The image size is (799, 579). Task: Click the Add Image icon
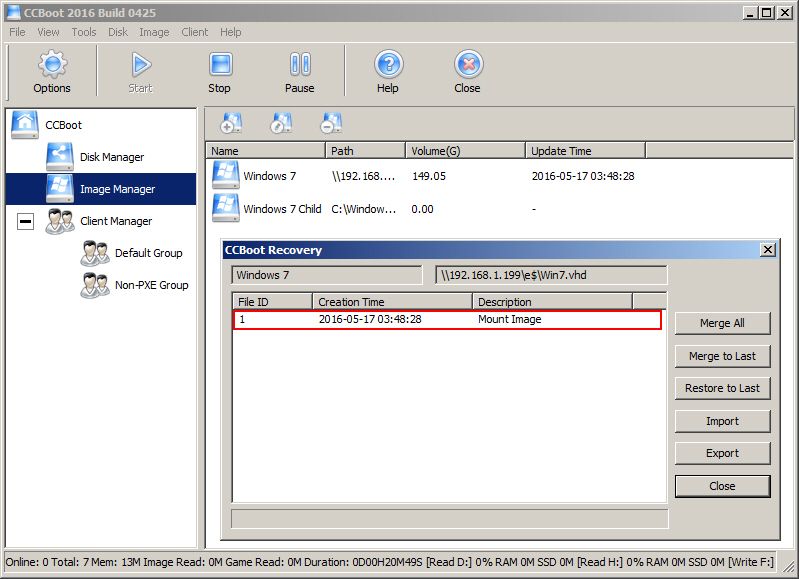(231, 123)
